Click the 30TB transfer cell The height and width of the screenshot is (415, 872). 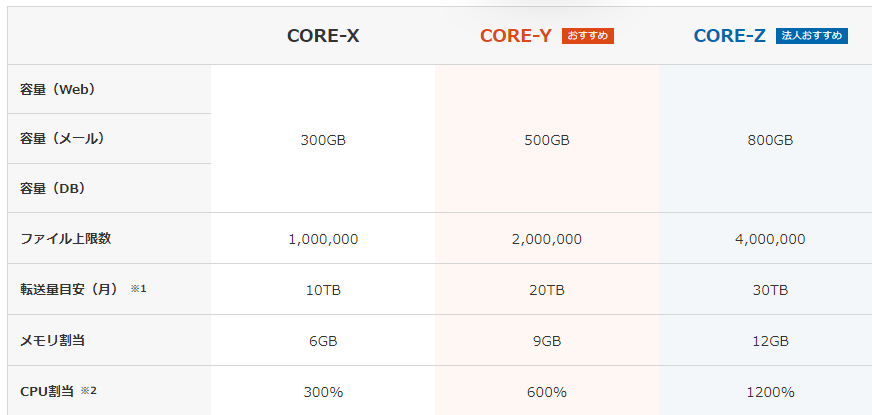pos(770,290)
